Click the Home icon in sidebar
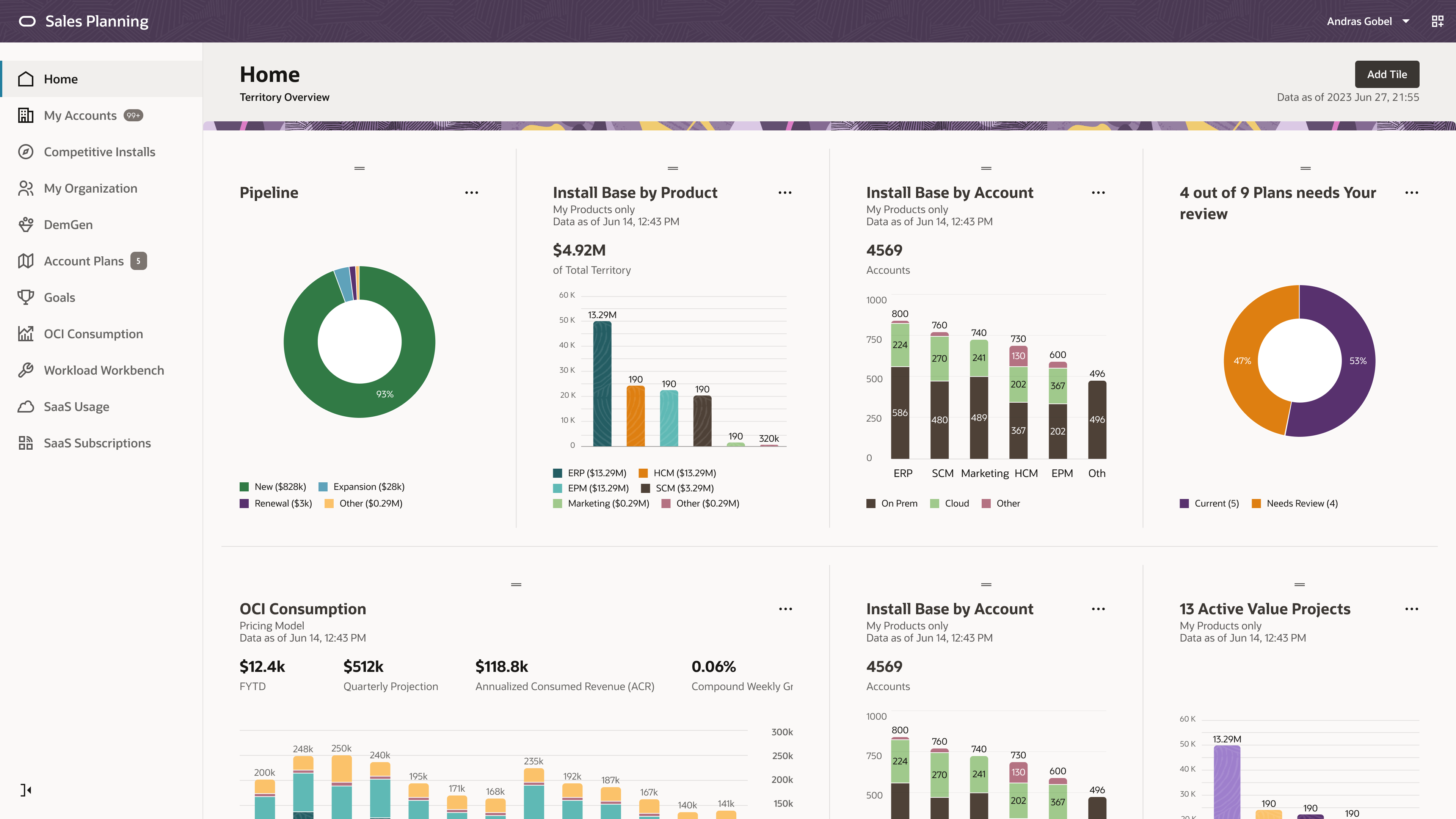 tap(25, 79)
